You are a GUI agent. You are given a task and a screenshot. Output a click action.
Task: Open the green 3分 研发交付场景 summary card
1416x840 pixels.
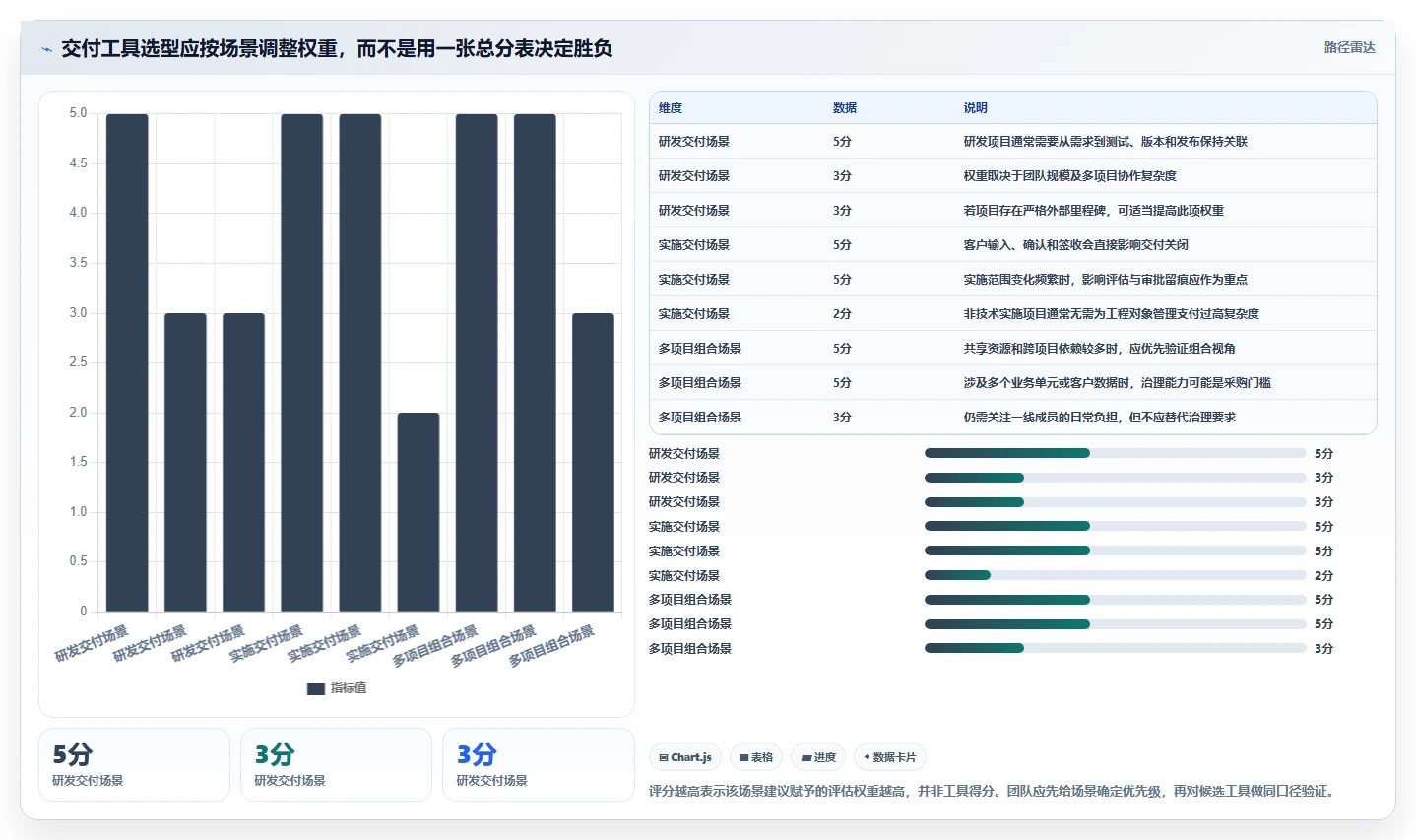point(336,764)
